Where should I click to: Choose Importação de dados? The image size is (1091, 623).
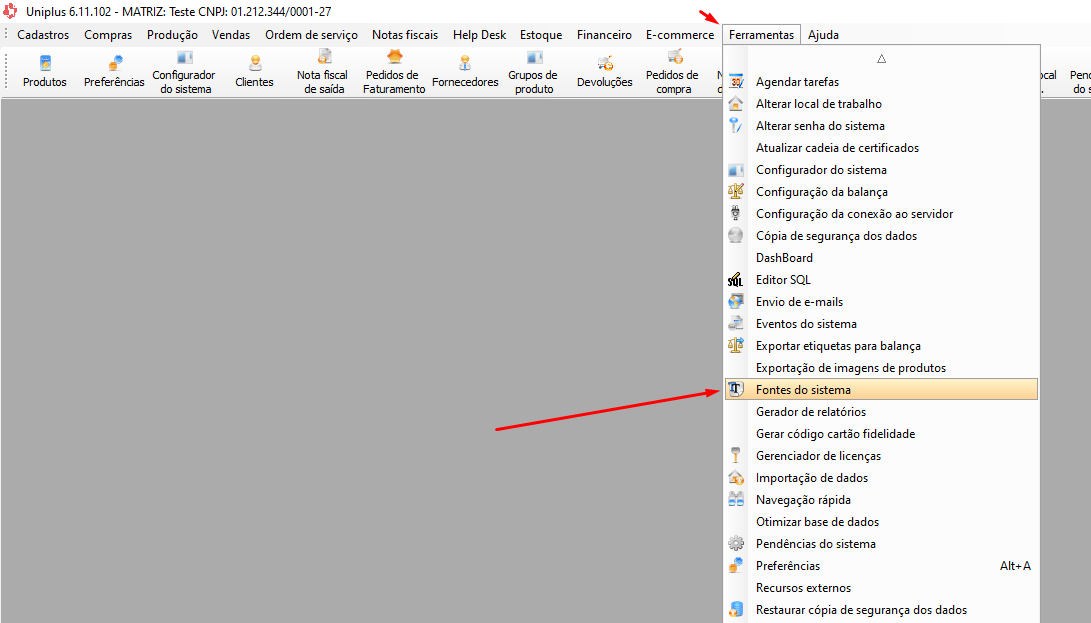(x=882, y=478)
